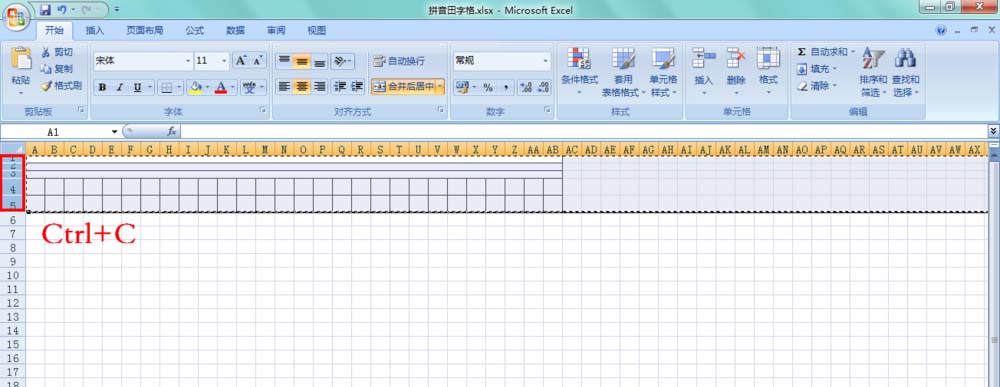Increase decimal places
The width and height of the screenshot is (1000, 387).
coord(526,87)
